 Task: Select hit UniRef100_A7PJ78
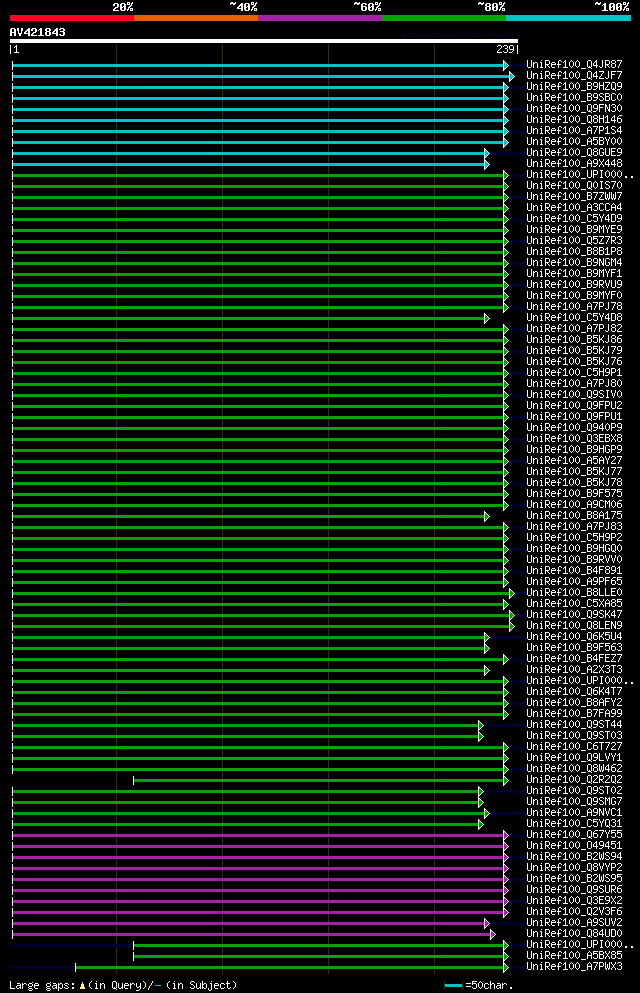[x=574, y=307]
